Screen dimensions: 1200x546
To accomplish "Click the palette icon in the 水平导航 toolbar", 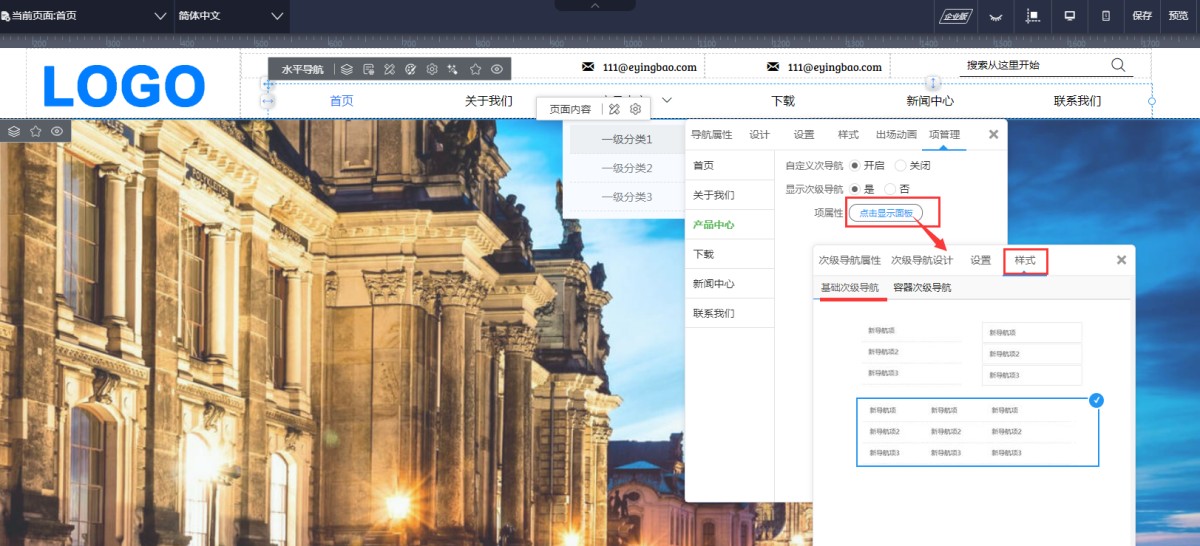I will pos(410,69).
